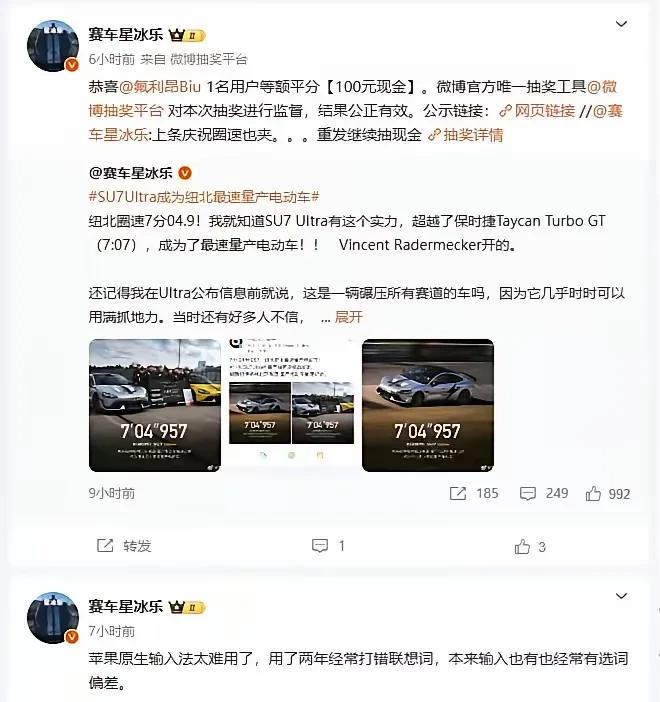Image resolution: width=660 pixels, height=702 pixels.
Task: Open the 抽奖详情 lottery details link
Action: pos(466,135)
